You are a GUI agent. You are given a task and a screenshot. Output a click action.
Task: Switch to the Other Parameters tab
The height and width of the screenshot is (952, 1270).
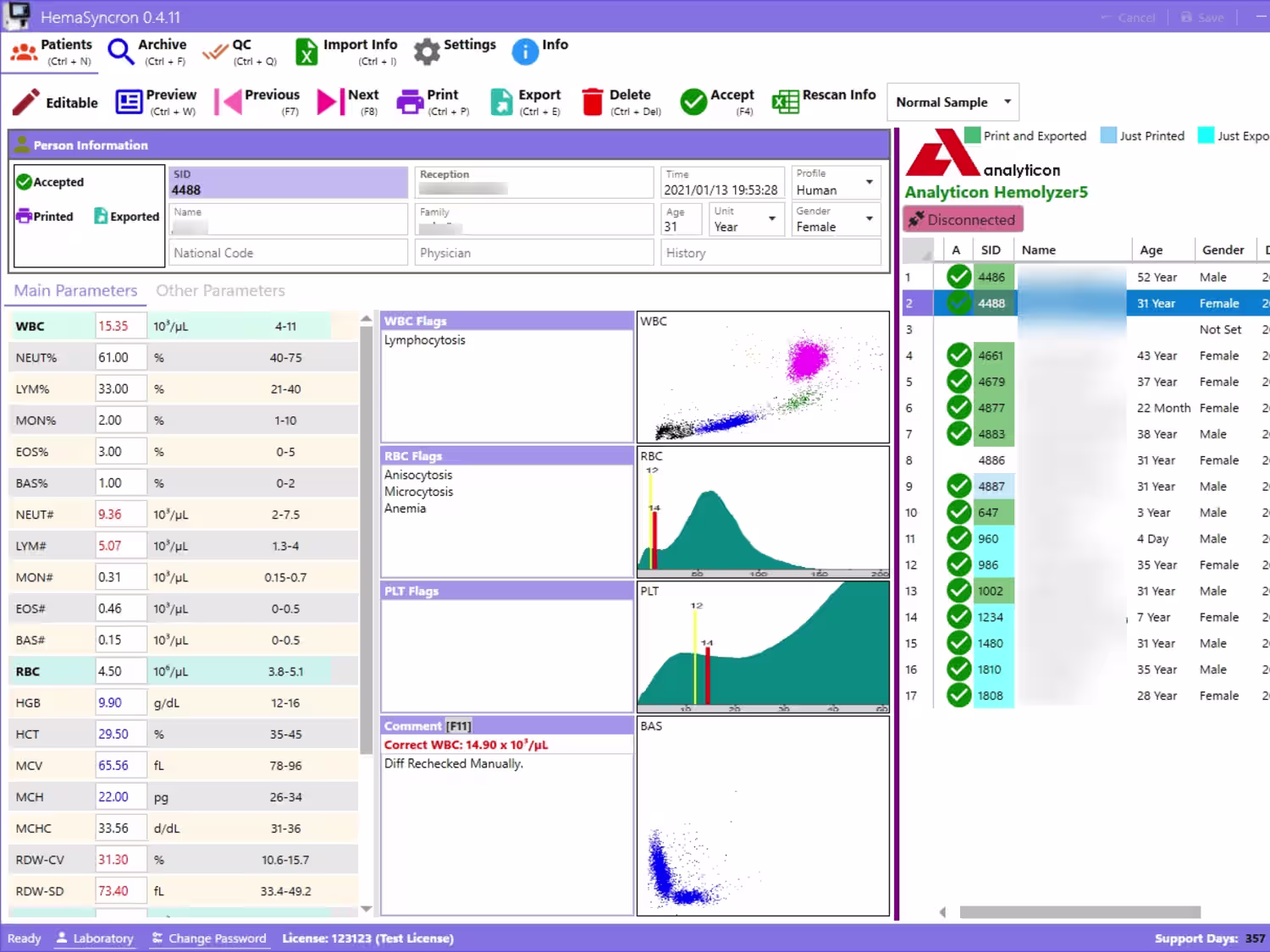(x=220, y=291)
